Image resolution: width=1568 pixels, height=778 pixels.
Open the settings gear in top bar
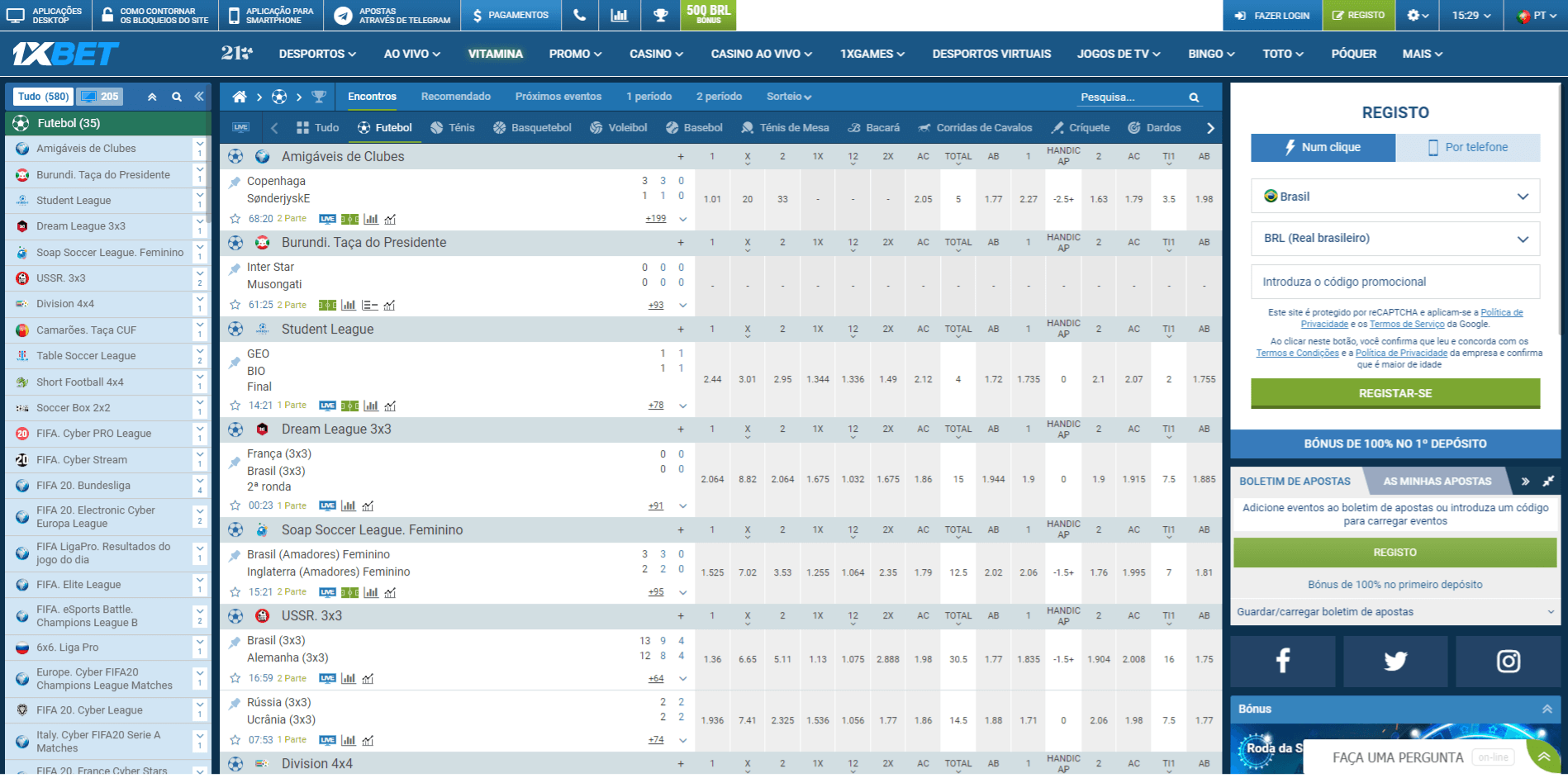tap(1418, 15)
